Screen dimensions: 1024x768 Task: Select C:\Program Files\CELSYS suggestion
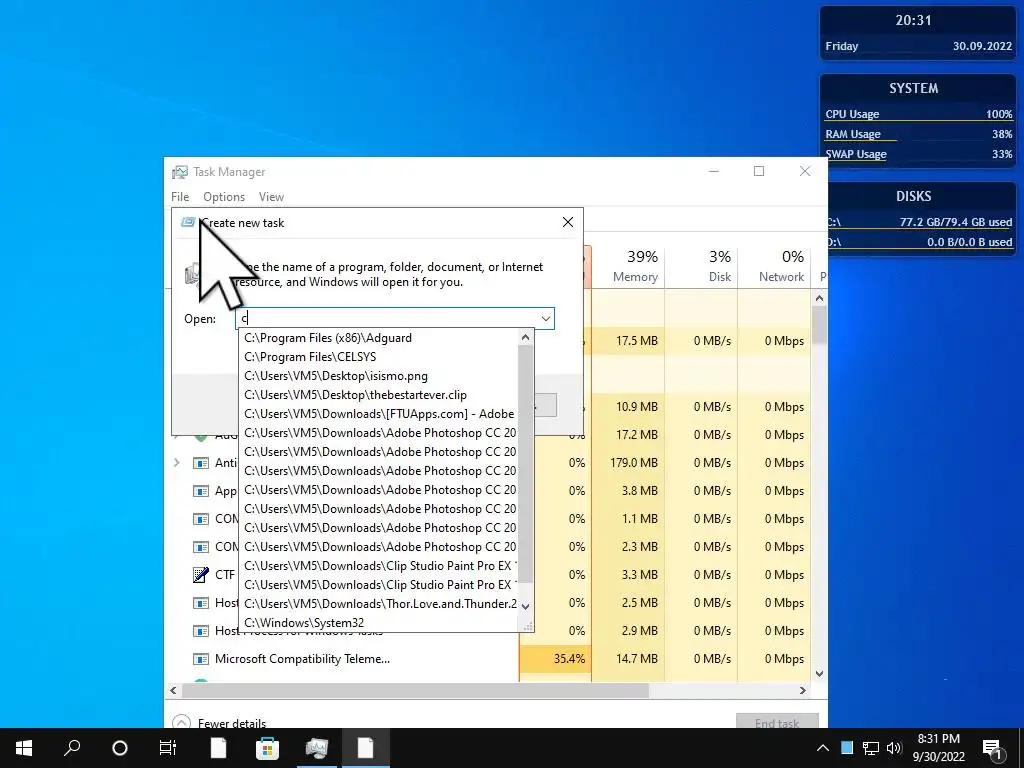(x=379, y=357)
